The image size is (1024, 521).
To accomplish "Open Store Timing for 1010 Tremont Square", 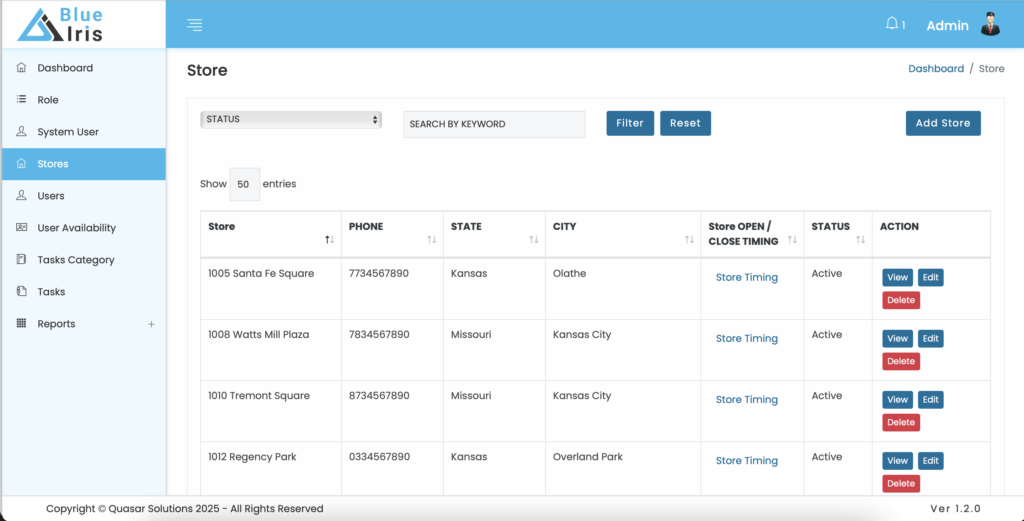I will tap(746, 400).
